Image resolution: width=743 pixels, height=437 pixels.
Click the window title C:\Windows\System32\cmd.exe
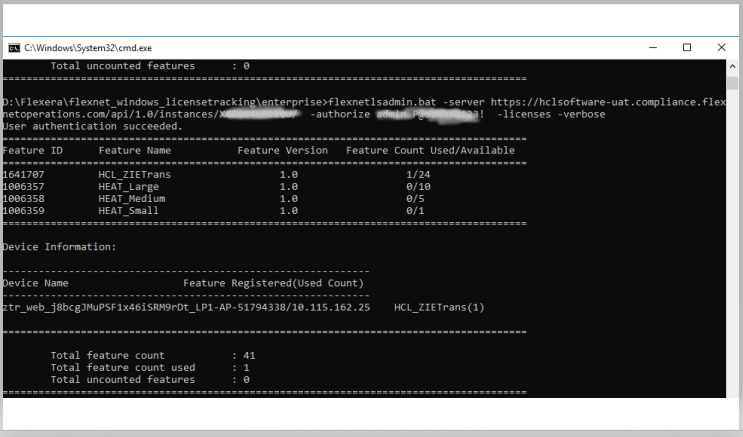point(88,48)
